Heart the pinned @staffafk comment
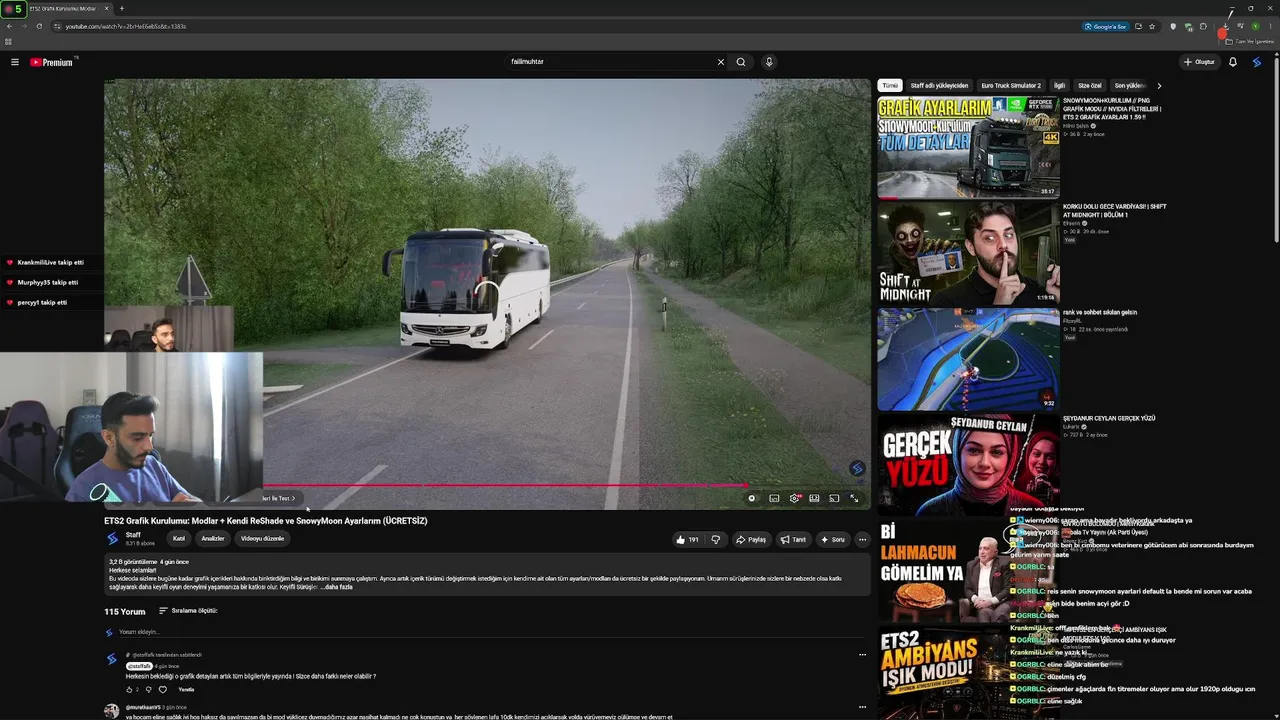Image resolution: width=1280 pixels, height=720 pixels. [163, 689]
